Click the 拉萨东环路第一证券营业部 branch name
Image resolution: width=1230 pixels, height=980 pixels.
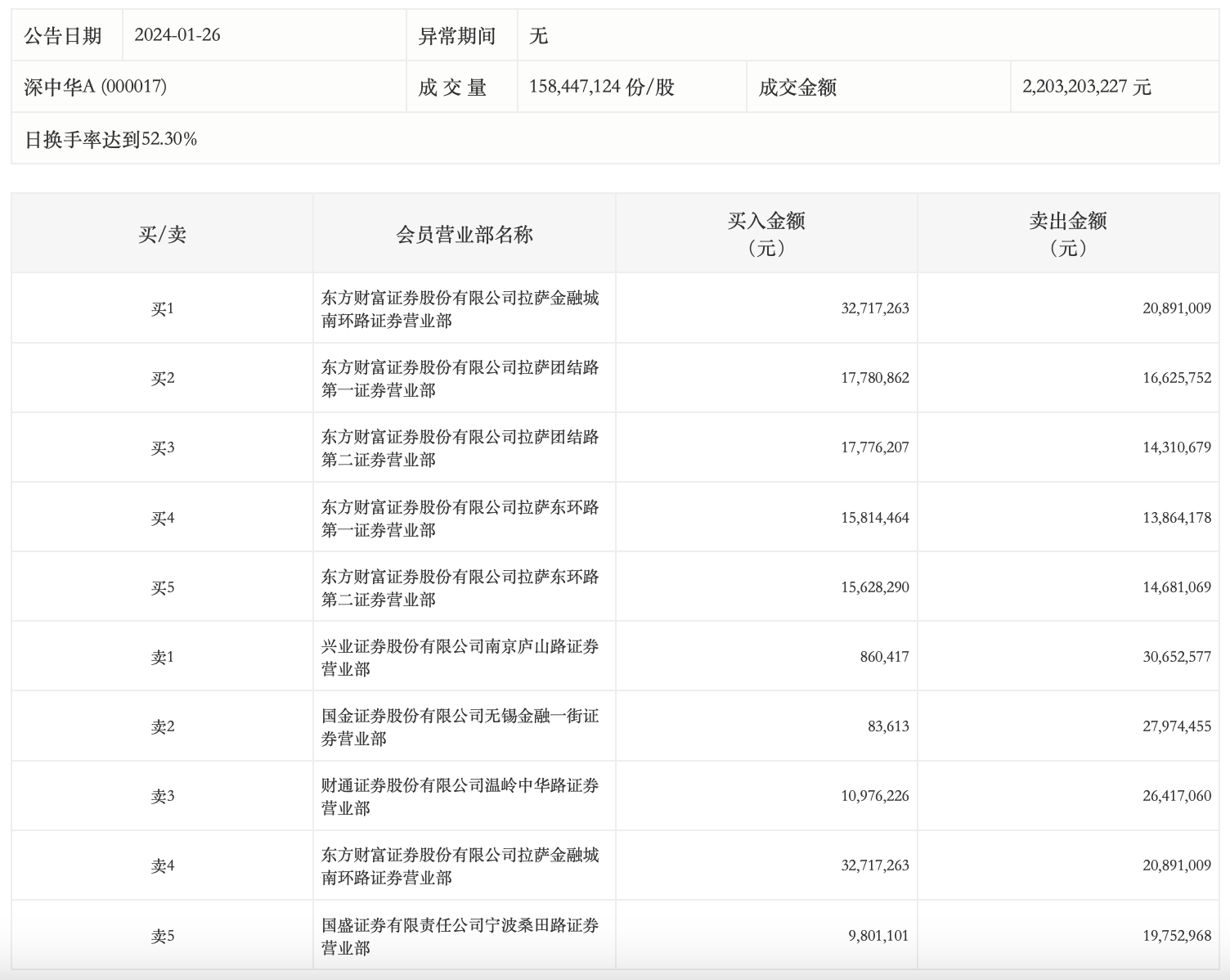click(x=460, y=519)
